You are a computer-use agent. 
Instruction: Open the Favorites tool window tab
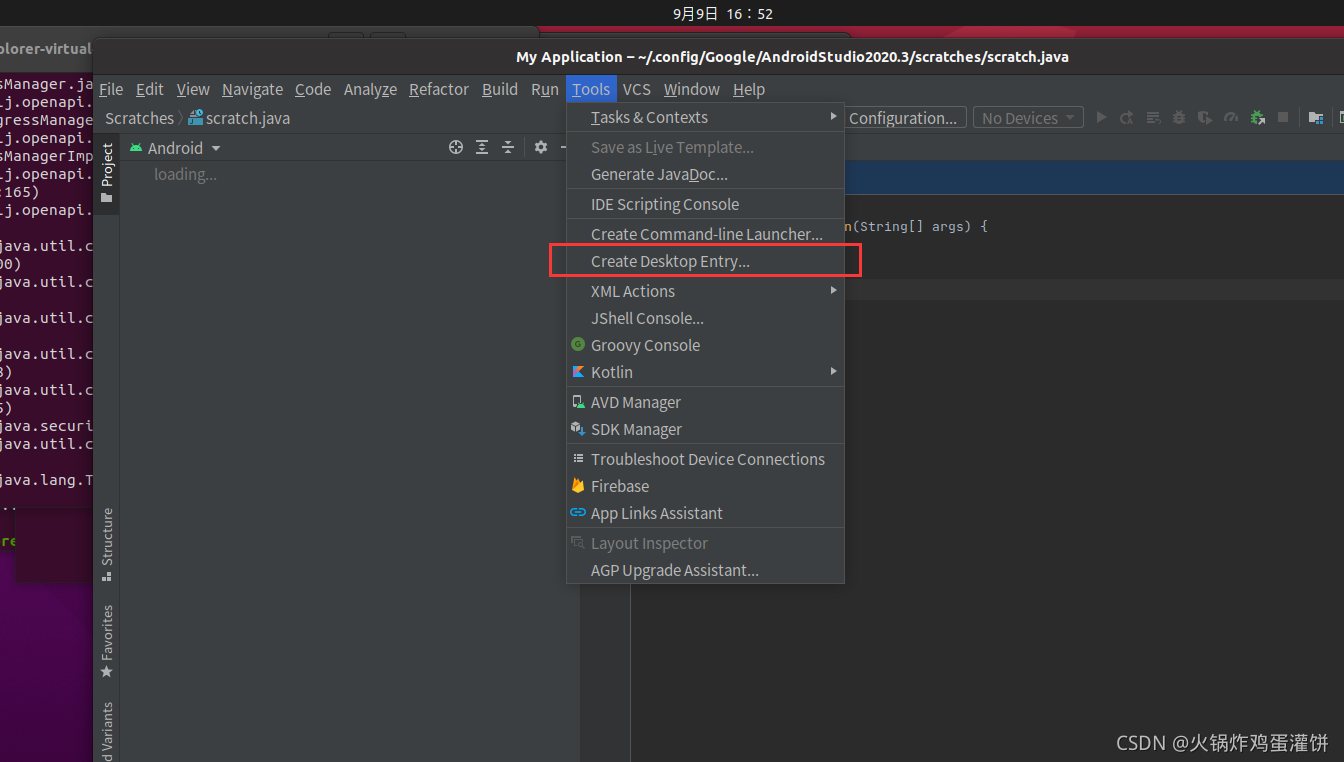tap(107, 641)
